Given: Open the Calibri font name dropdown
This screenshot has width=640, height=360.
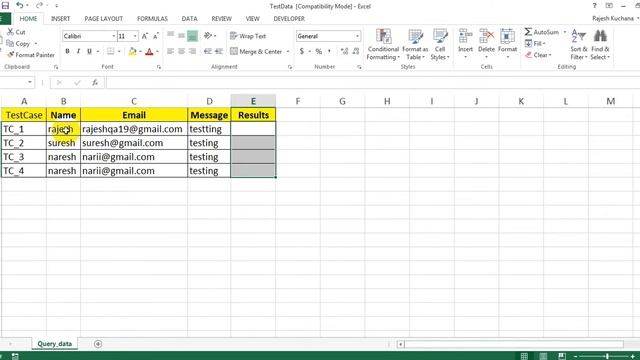Looking at the screenshot, I should tap(113, 36).
